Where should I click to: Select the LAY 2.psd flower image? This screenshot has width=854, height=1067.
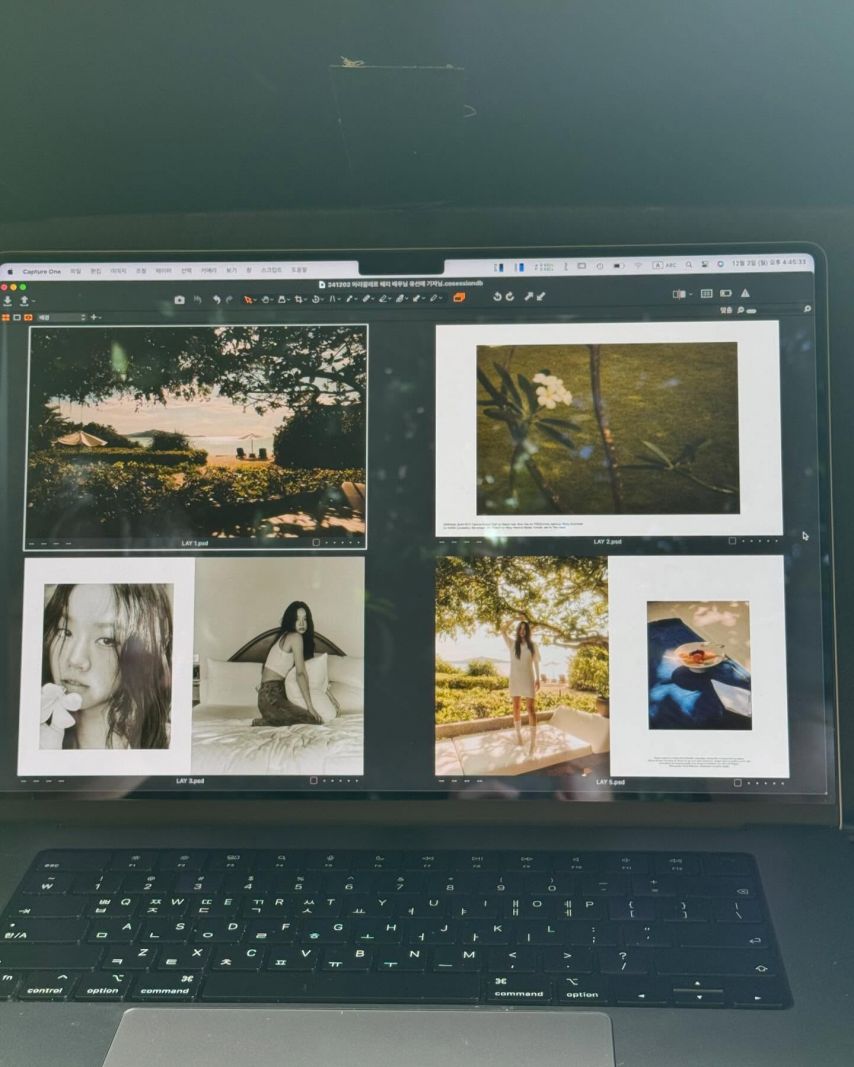click(x=608, y=429)
